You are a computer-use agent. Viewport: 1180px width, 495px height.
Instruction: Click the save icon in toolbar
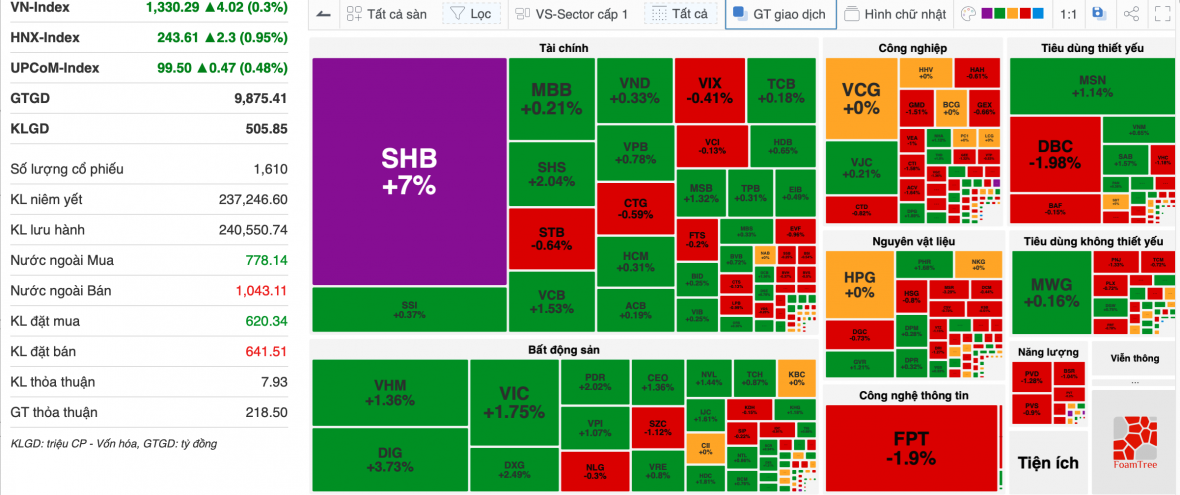click(x=1099, y=14)
